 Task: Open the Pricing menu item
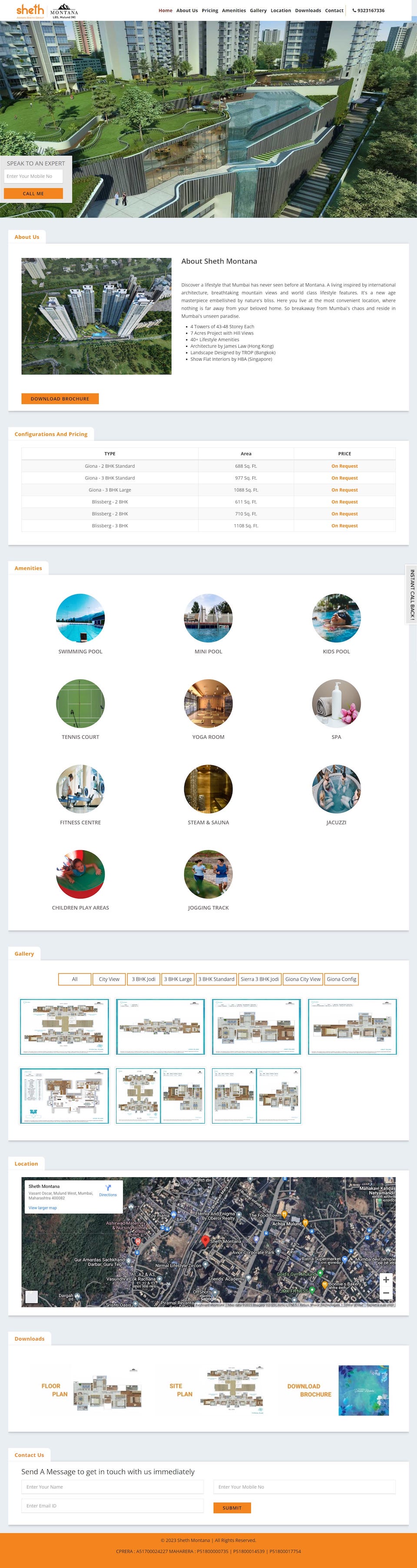coord(210,10)
